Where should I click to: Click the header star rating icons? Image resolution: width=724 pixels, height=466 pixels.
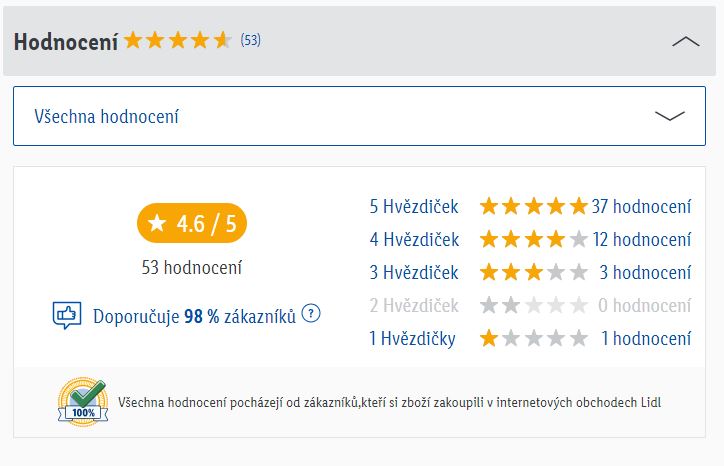coord(177,41)
